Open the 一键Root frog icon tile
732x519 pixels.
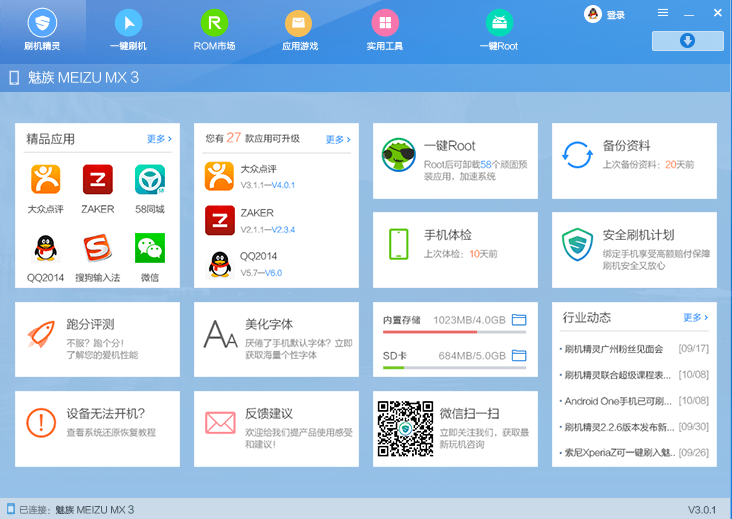[399, 155]
